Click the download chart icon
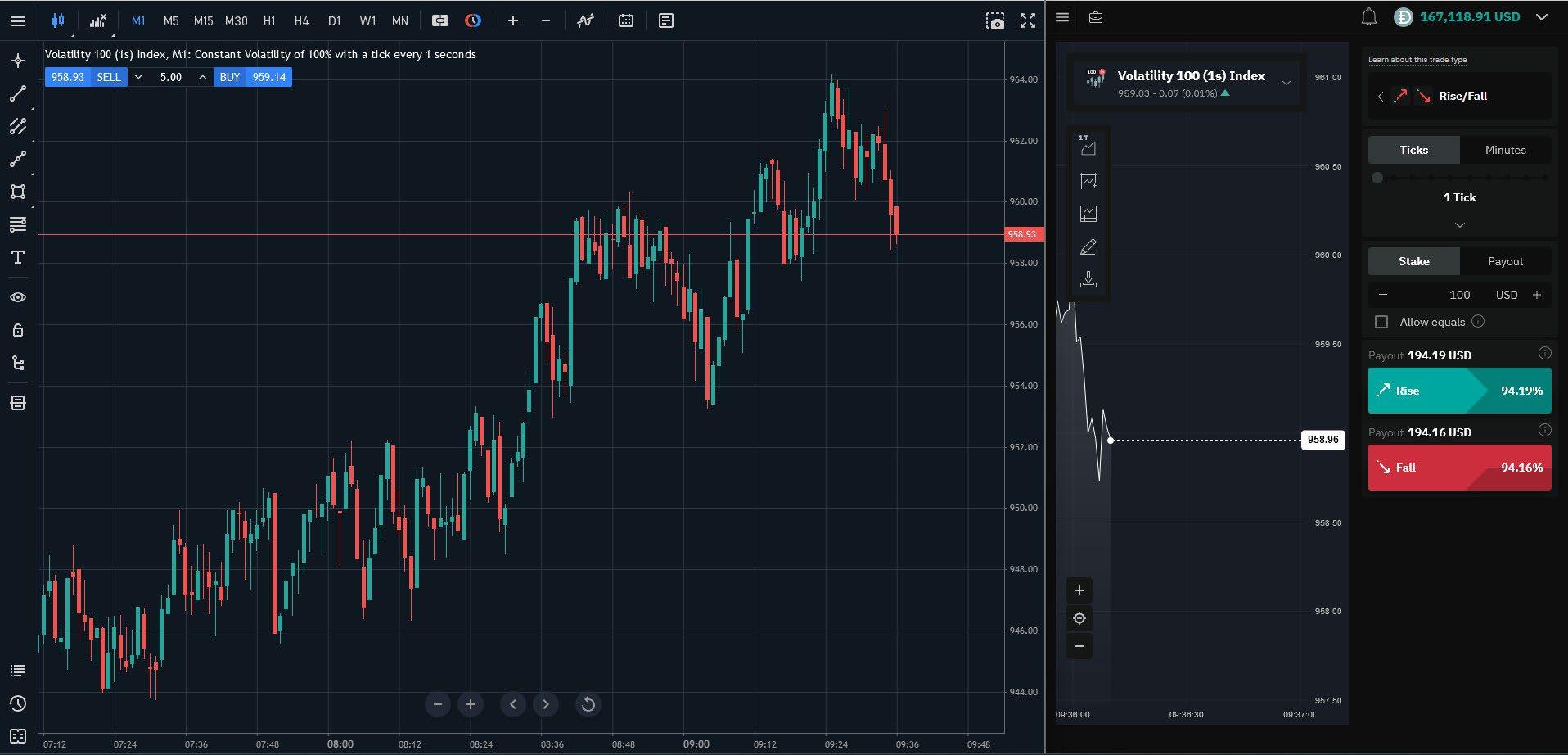This screenshot has width=1568, height=755. [x=1088, y=279]
